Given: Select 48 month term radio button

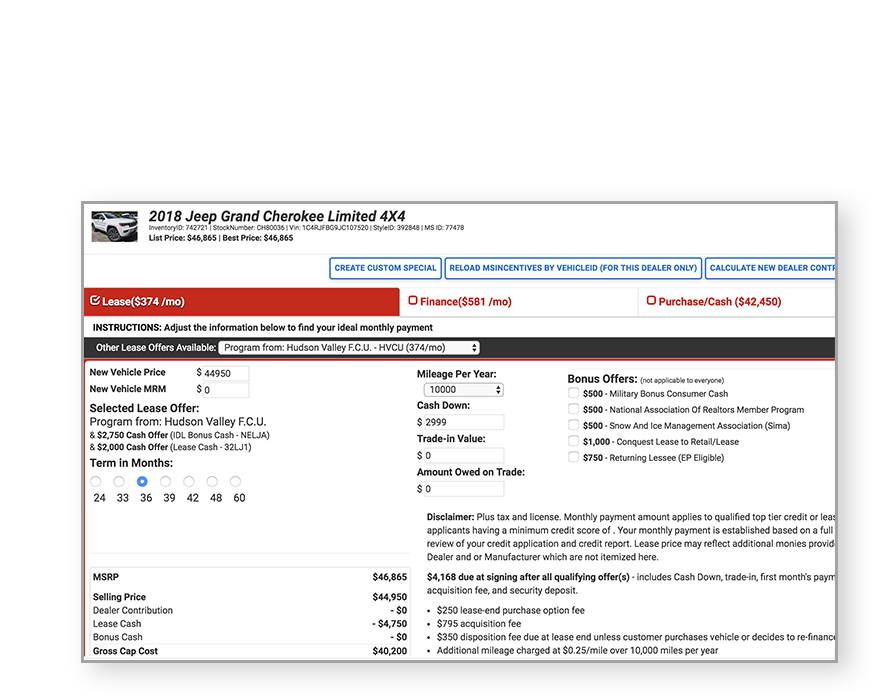Looking at the screenshot, I should [x=212, y=481].
